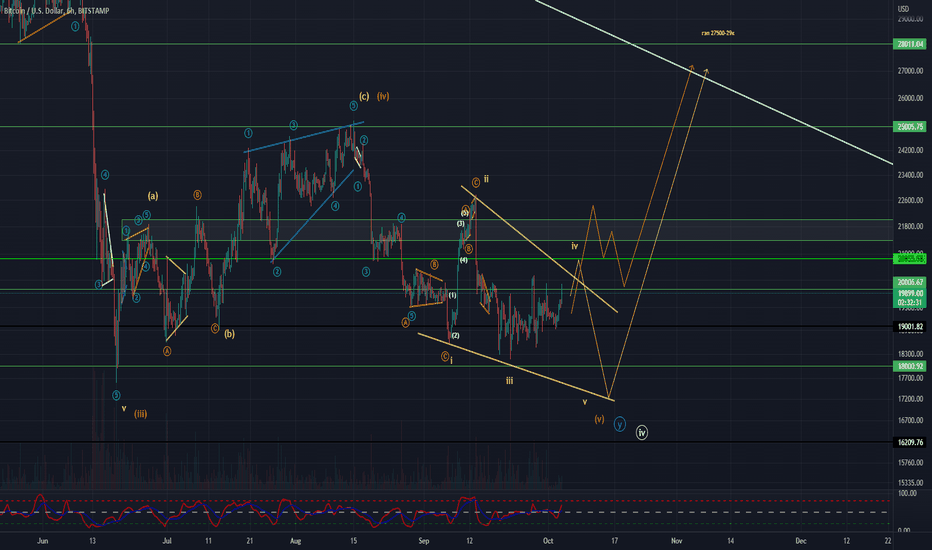Image resolution: width=932 pixels, height=550 pixels.
Task: Click the 23400.00 price axis value
Action: (910, 175)
